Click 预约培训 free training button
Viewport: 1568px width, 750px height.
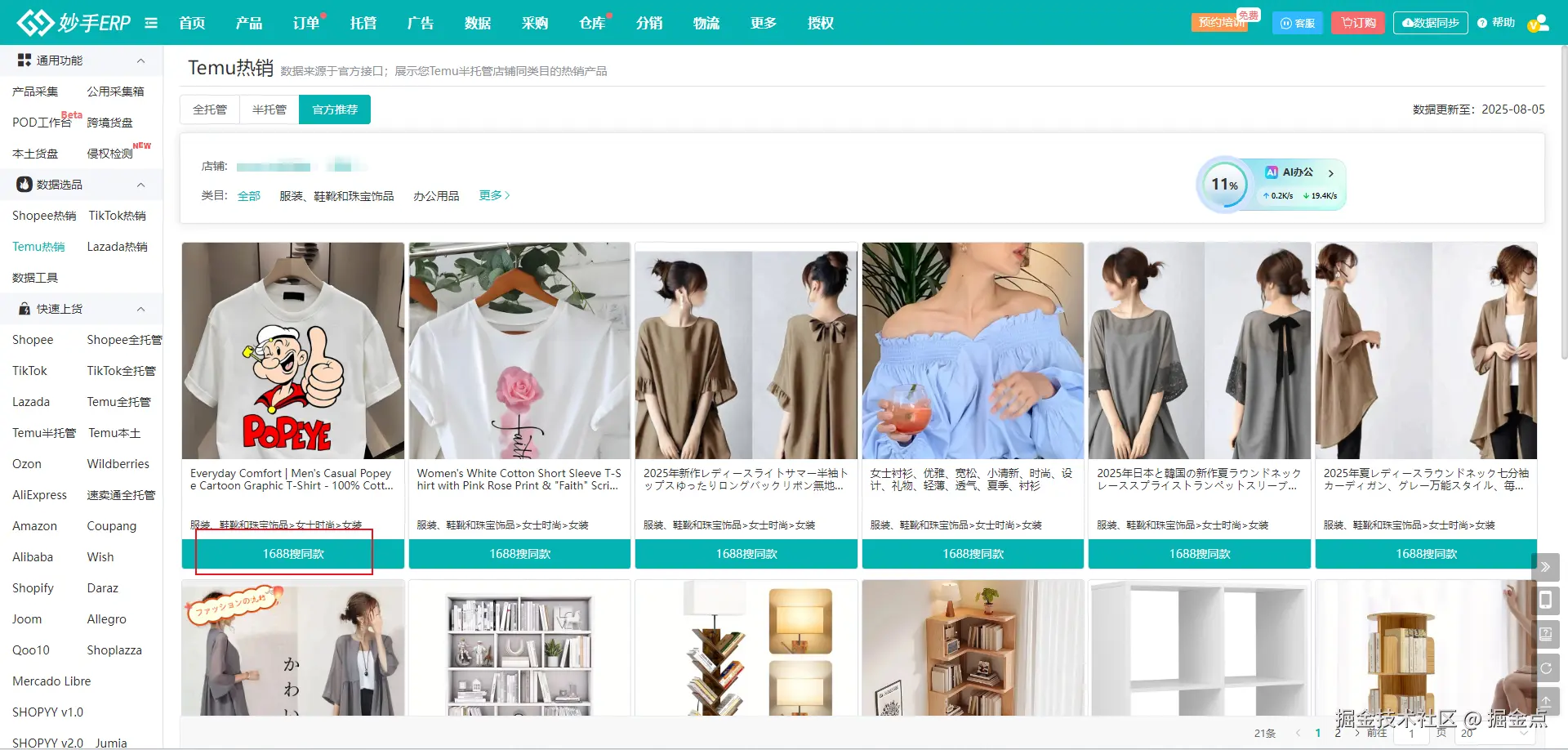point(1222,23)
